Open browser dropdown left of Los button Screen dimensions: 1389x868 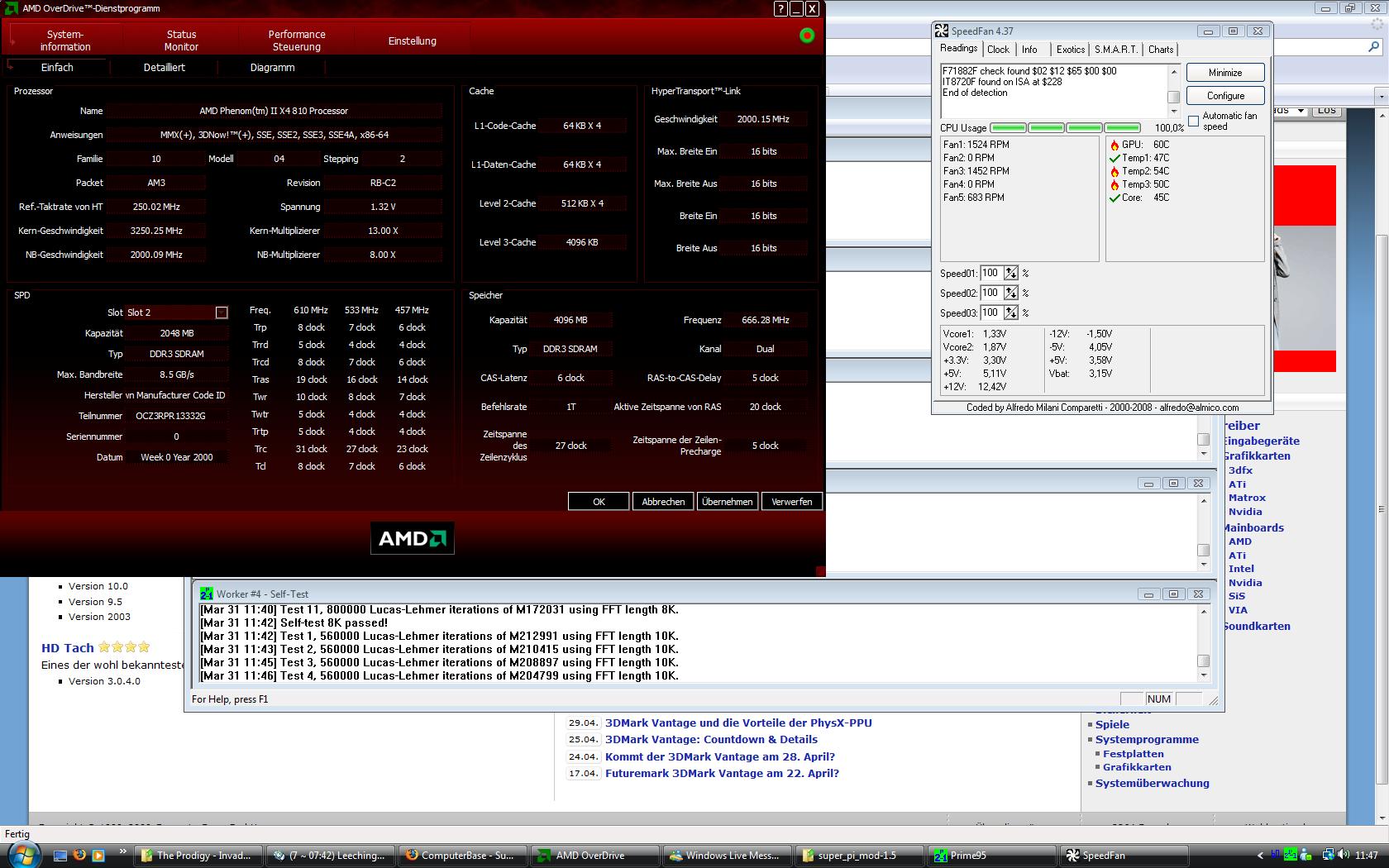(x=1301, y=111)
